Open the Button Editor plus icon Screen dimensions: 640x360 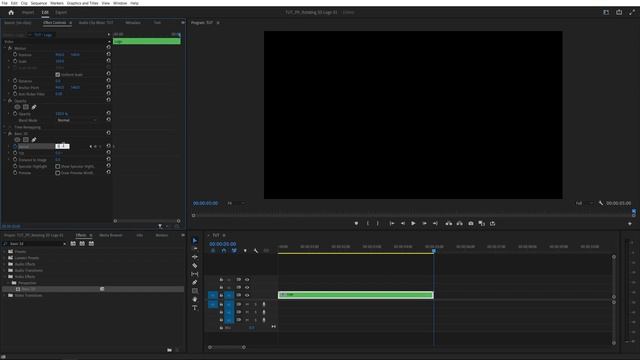click(630, 224)
